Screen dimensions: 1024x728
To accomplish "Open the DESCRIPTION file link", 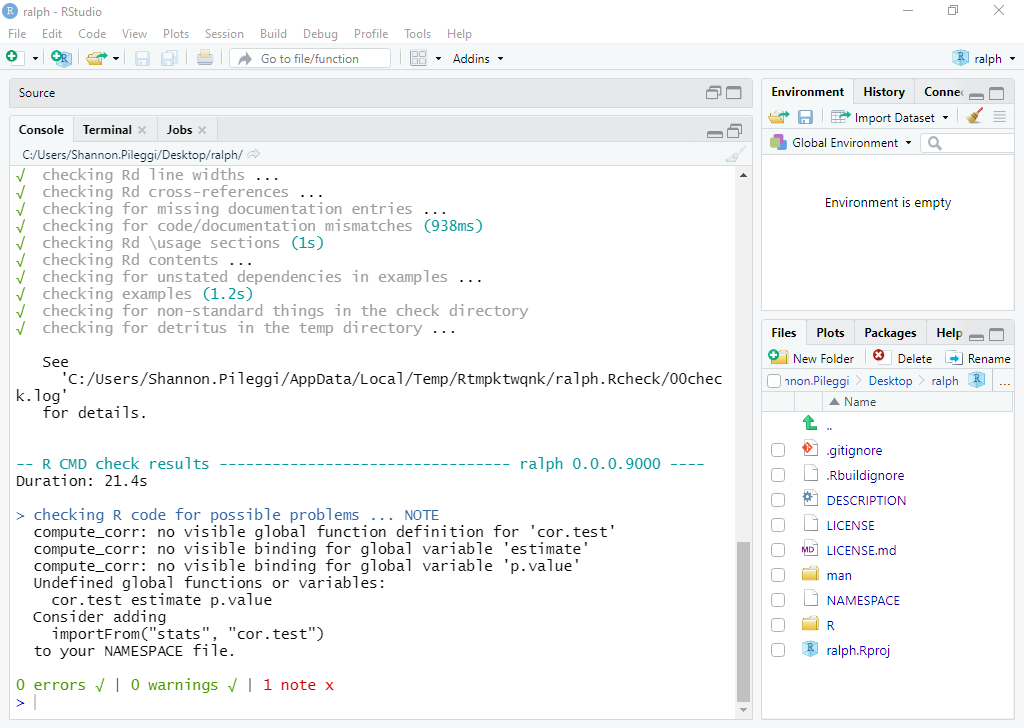I will tap(866, 501).
